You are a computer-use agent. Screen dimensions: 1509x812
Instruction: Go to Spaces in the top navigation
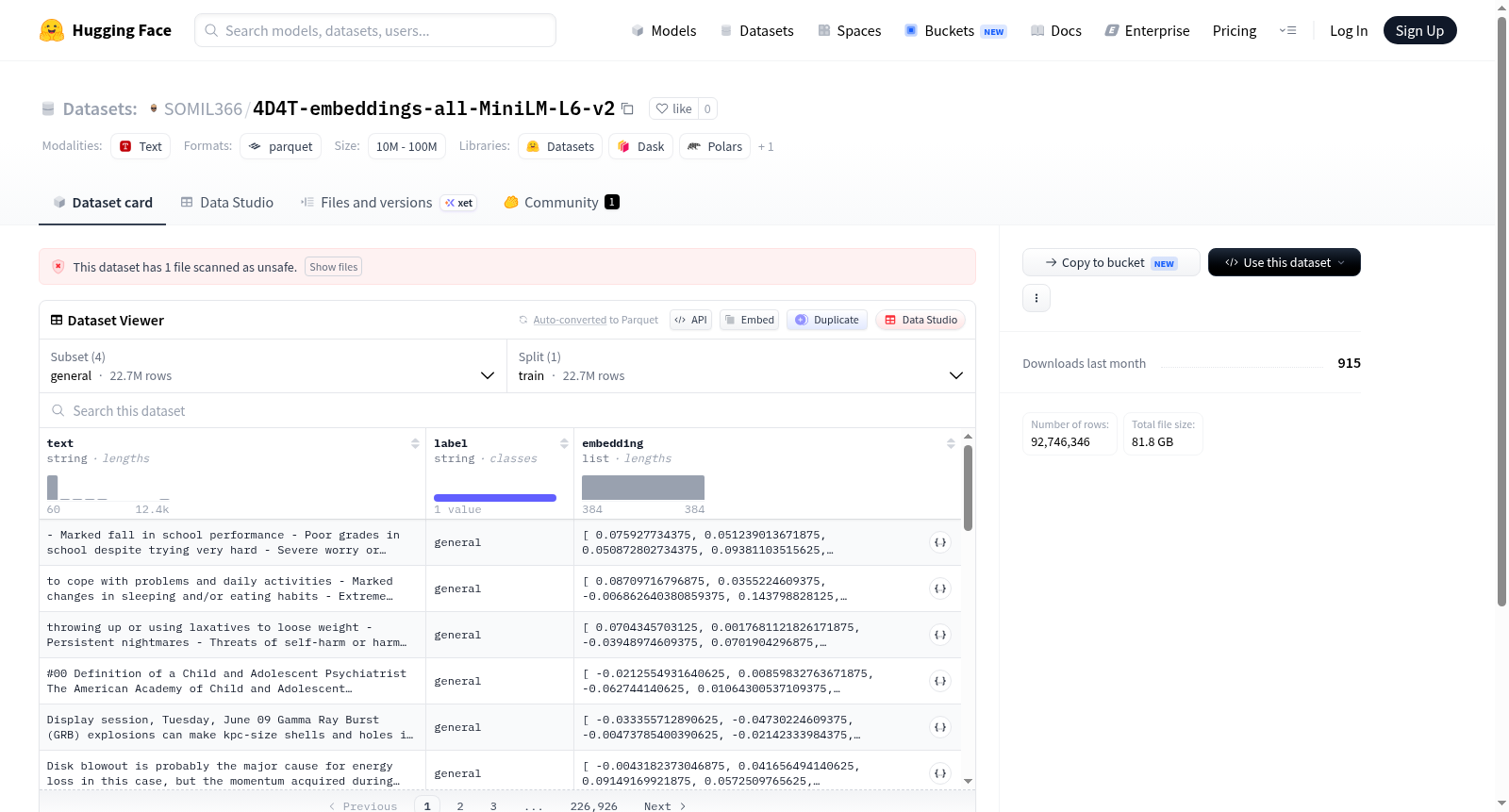pos(850,30)
